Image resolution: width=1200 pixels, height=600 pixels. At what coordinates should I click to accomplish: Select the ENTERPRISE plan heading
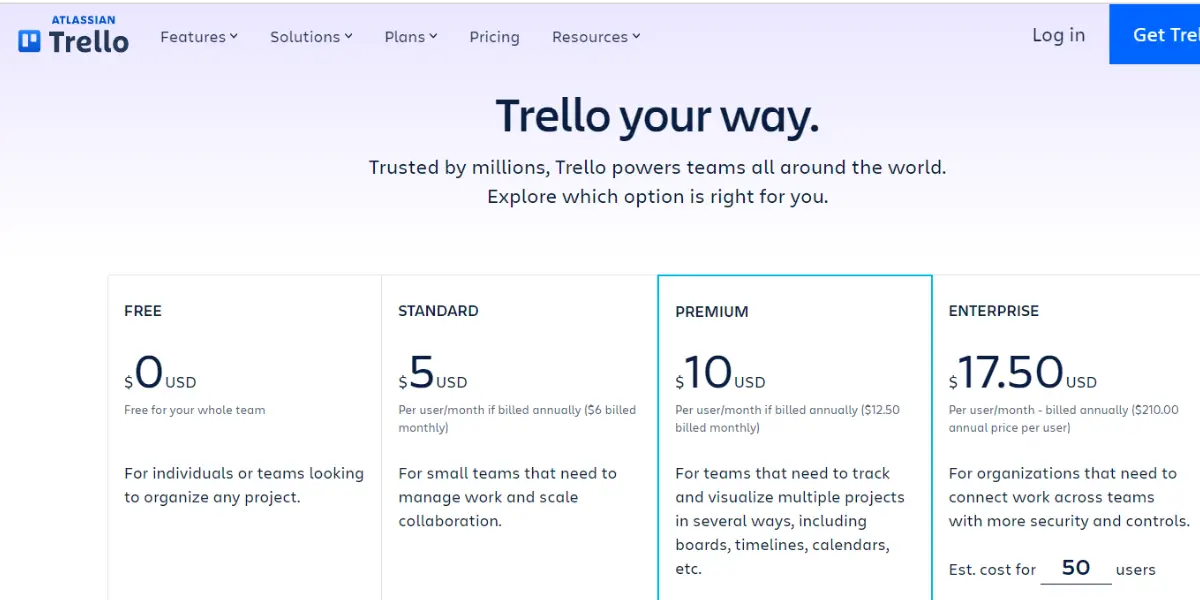[994, 311]
